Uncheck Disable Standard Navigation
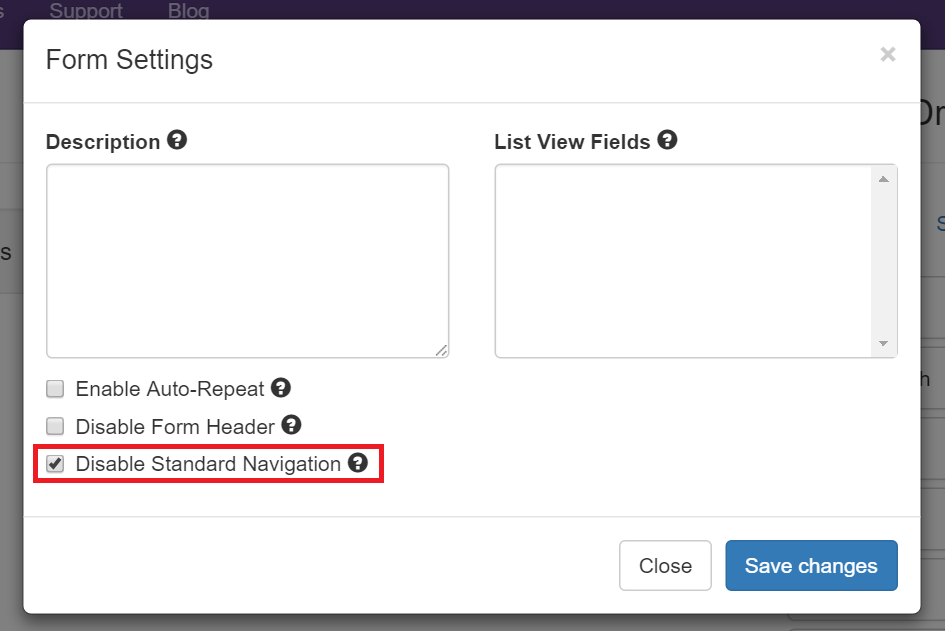 (56, 464)
